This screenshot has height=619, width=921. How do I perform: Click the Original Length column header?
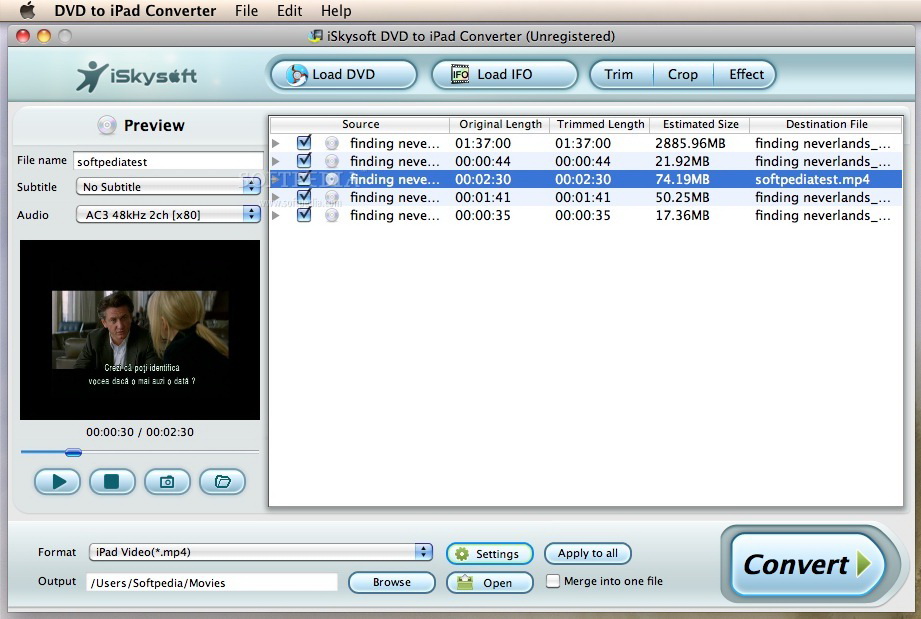pyautogui.click(x=500, y=124)
